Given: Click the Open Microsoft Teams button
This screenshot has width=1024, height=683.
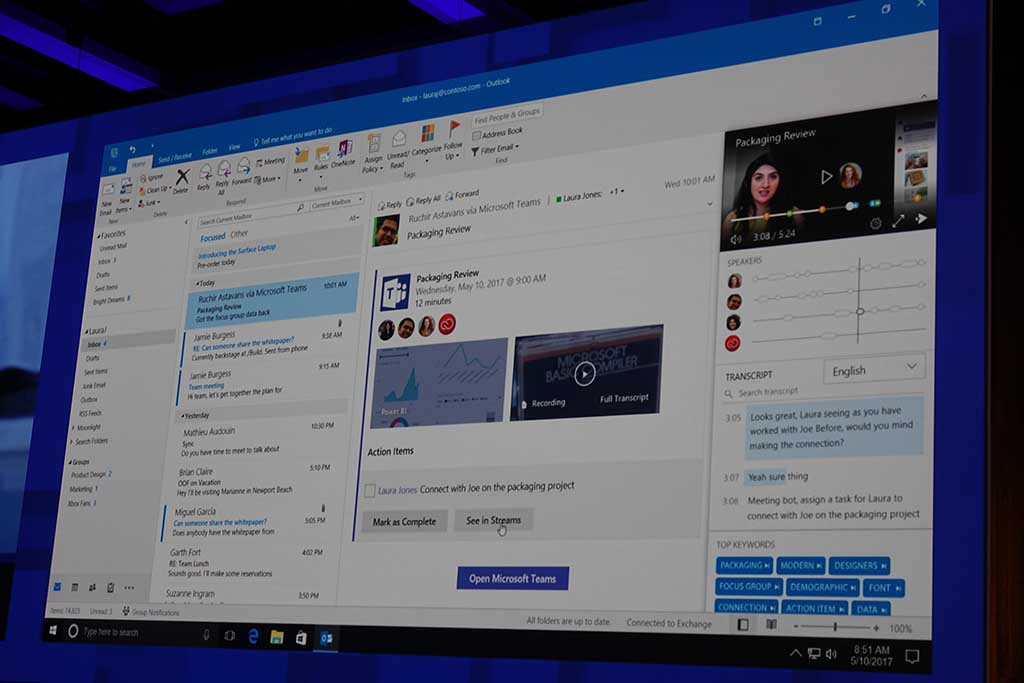Looking at the screenshot, I should 511,578.
